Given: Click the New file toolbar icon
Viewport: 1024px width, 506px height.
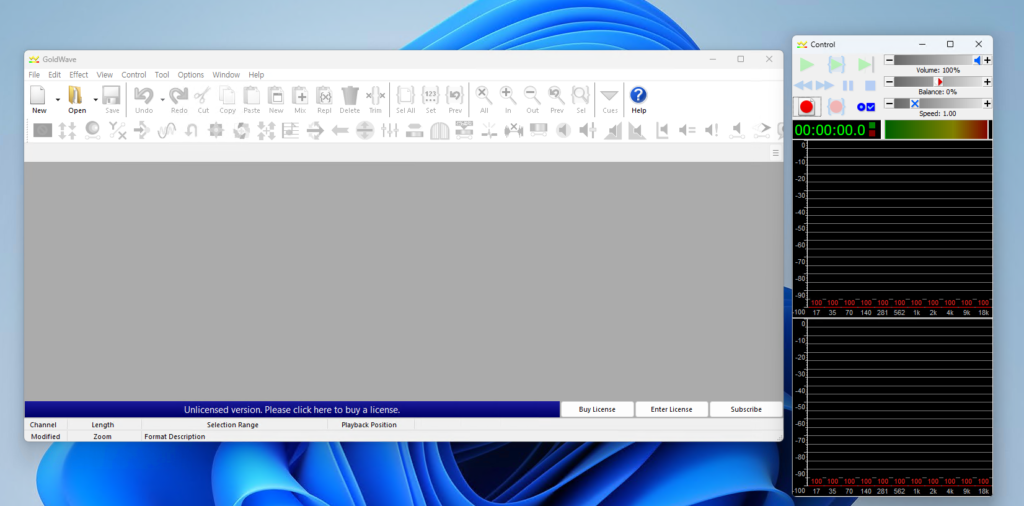Looking at the screenshot, I should tap(39, 96).
